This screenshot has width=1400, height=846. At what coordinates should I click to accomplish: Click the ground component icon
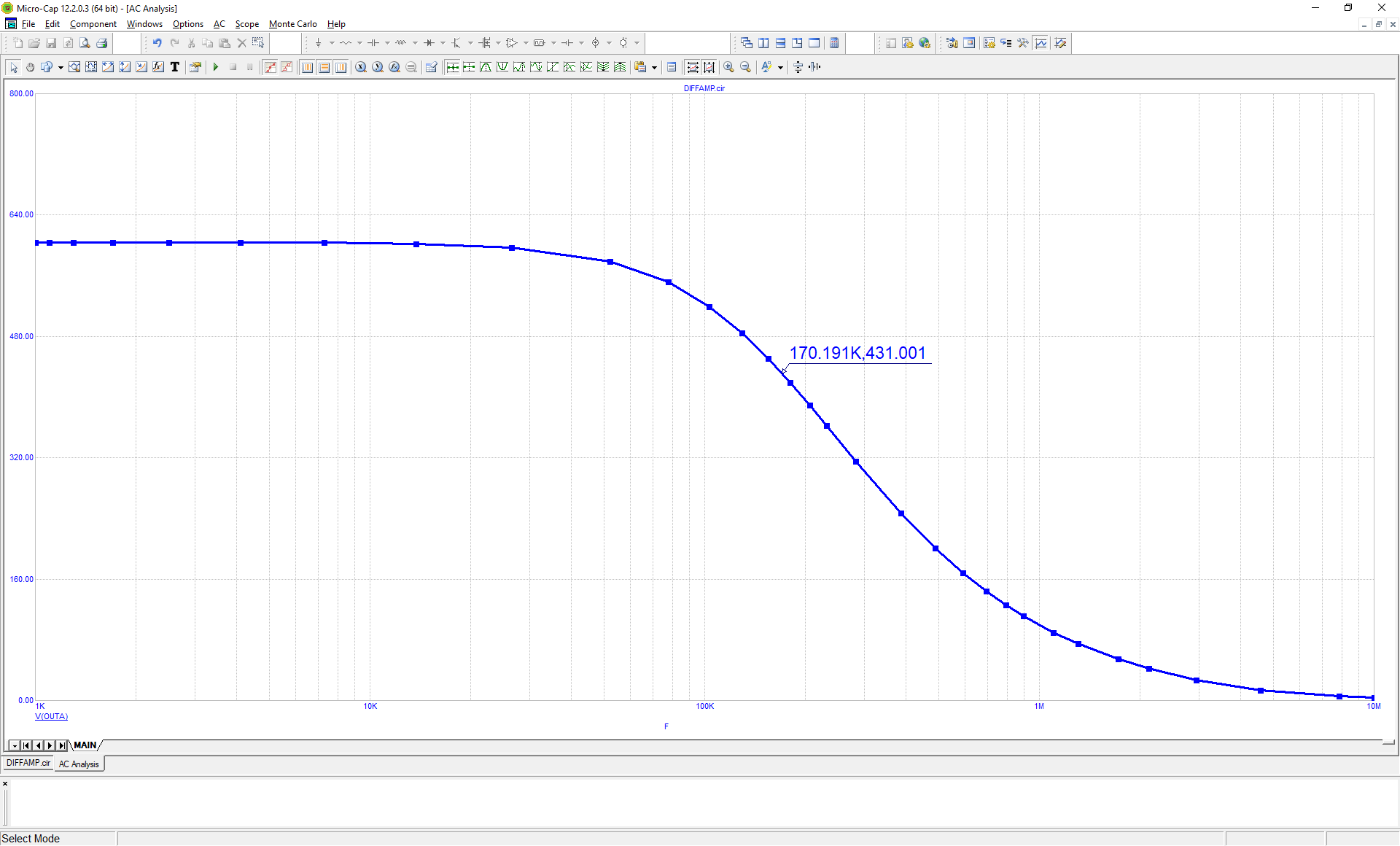[x=318, y=43]
